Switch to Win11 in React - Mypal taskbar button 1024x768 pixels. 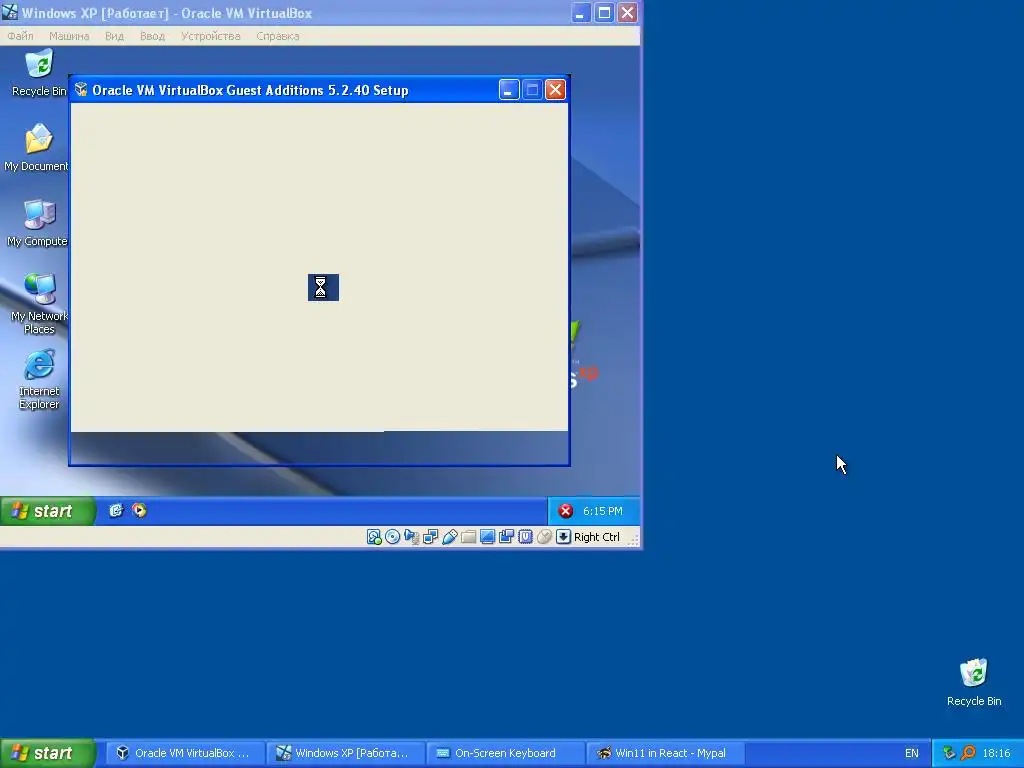tap(665, 753)
